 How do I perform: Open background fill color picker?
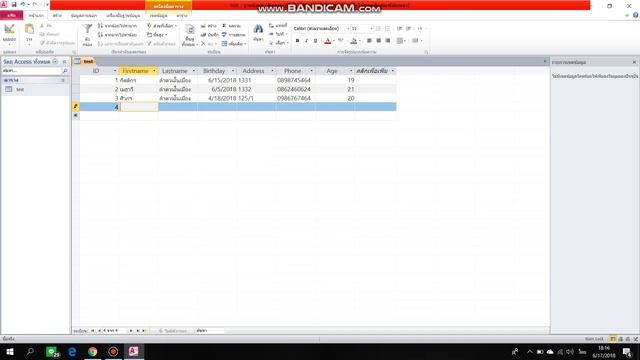click(354, 40)
